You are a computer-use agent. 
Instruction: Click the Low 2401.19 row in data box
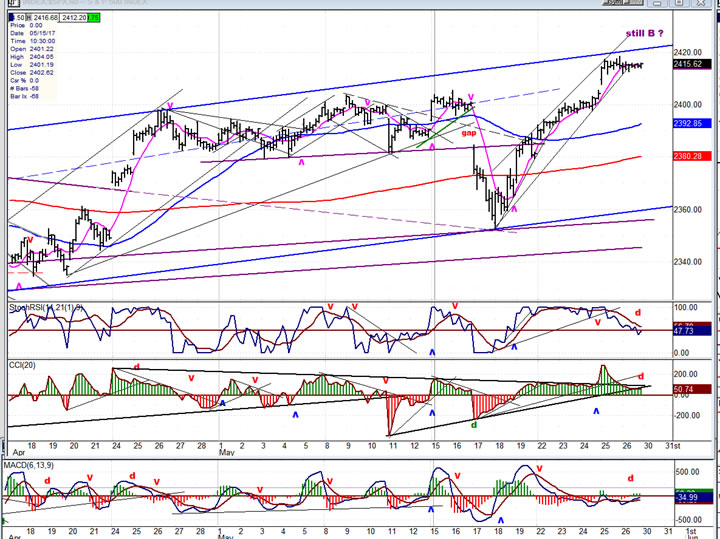[33, 65]
